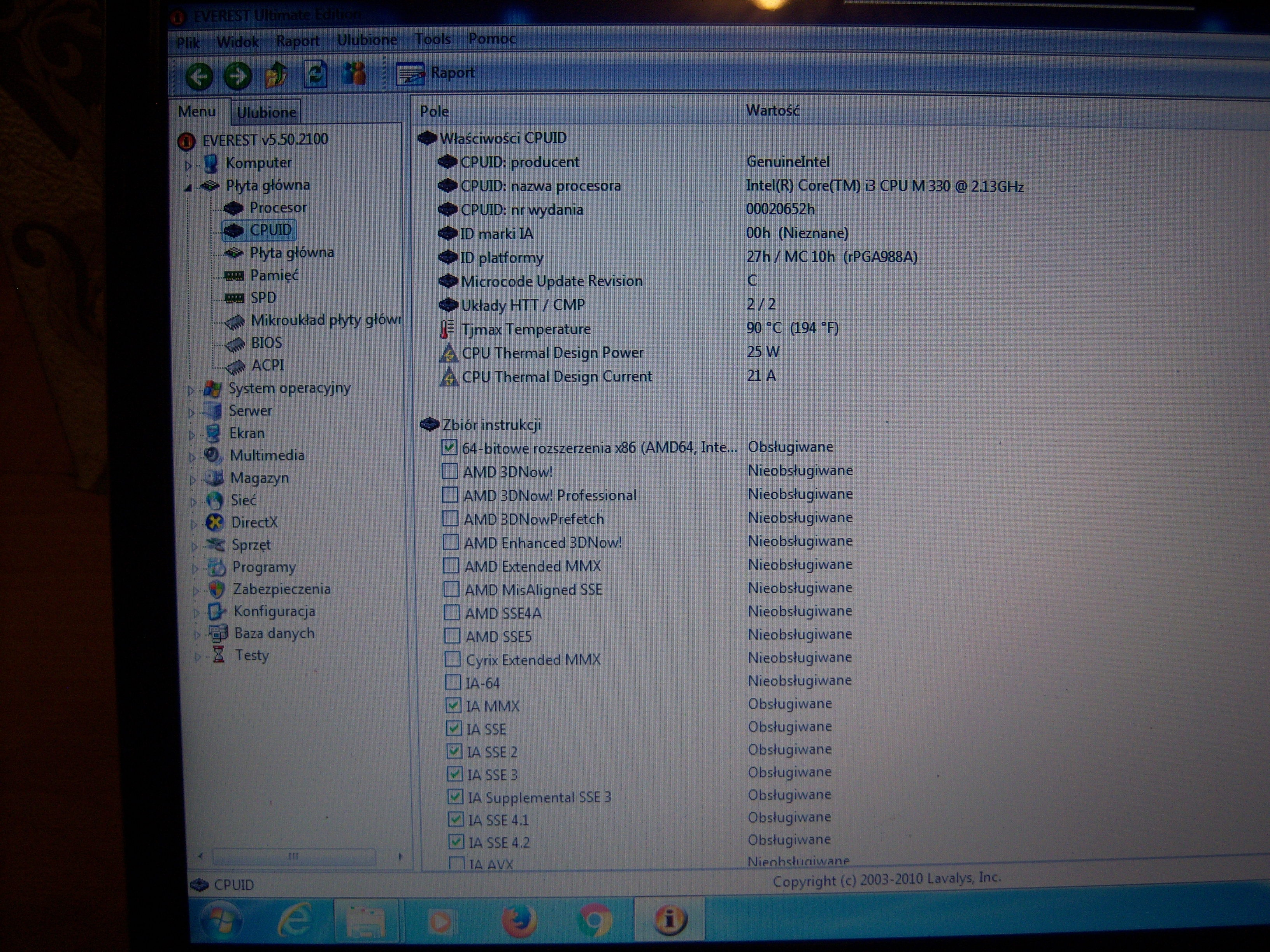Image resolution: width=1270 pixels, height=952 pixels.
Task: Toggle the IA MMX checkbox
Action: (453, 705)
